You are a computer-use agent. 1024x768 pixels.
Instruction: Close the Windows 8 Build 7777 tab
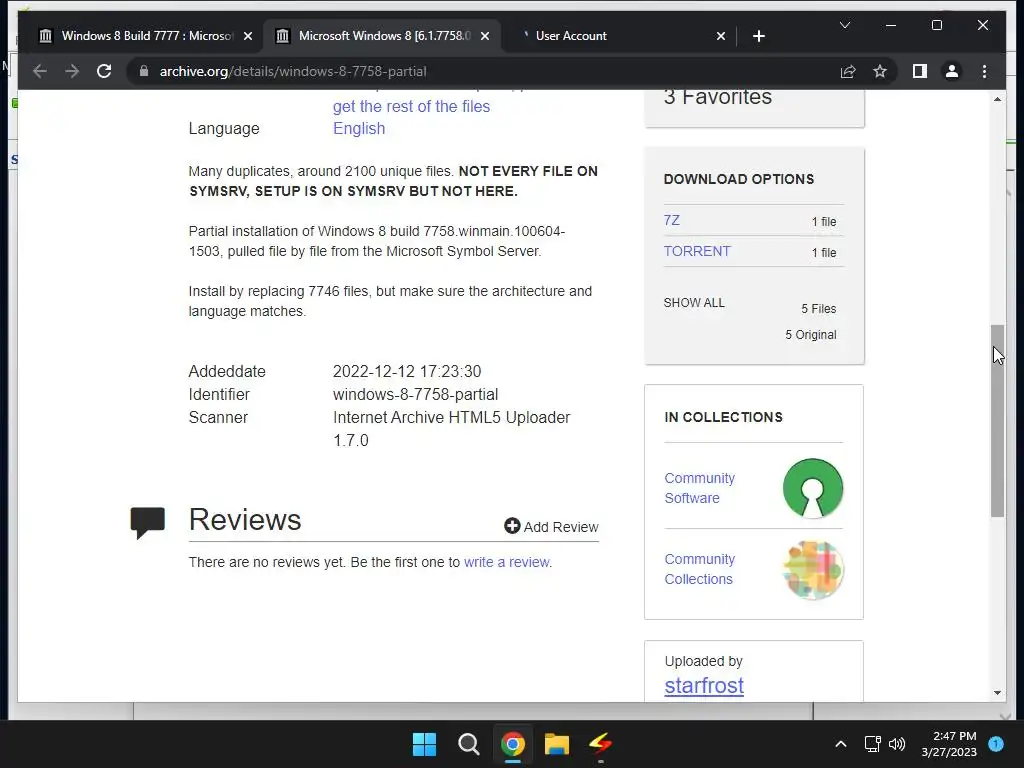click(248, 36)
